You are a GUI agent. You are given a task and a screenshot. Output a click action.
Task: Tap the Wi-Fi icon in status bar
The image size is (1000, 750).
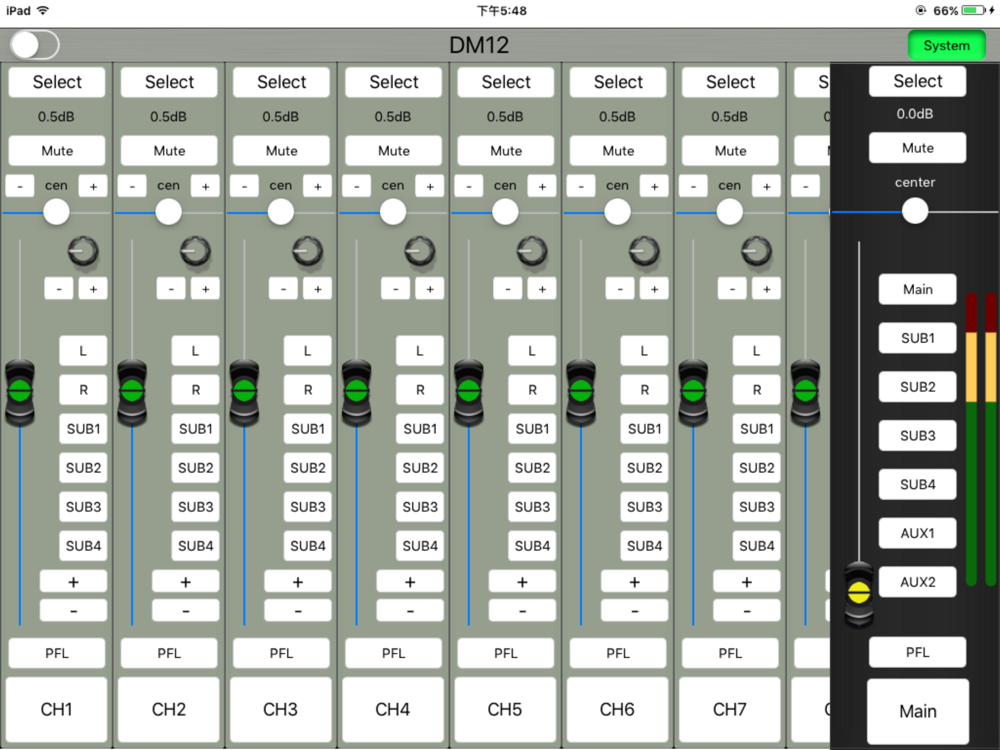tap(43, 10)
